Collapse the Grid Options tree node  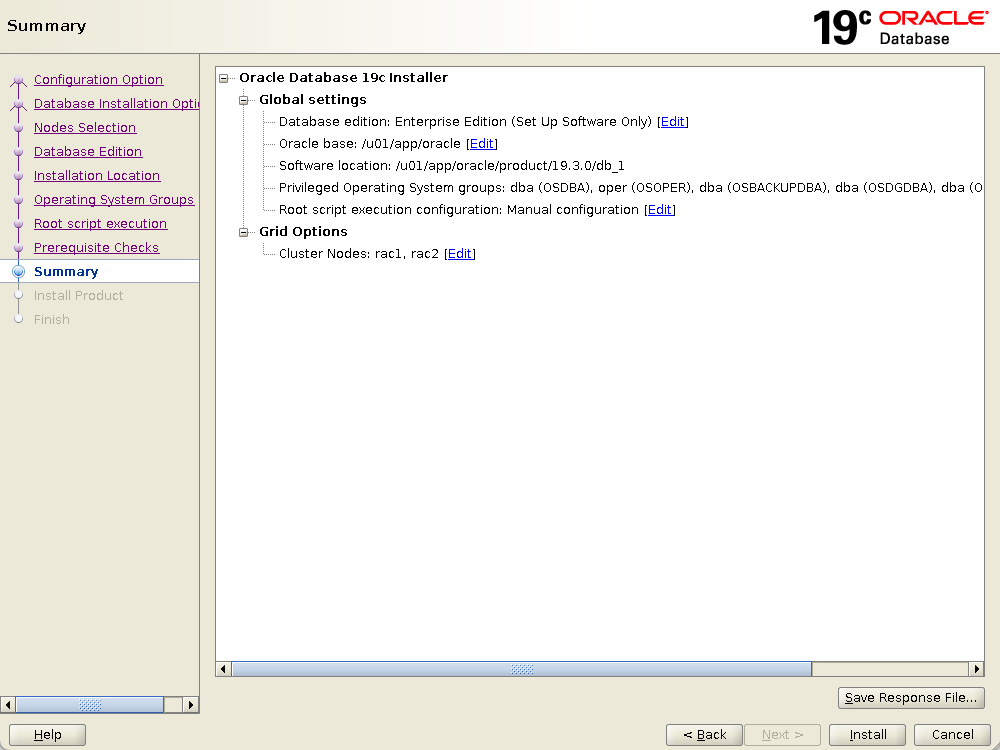pos(243,232)
